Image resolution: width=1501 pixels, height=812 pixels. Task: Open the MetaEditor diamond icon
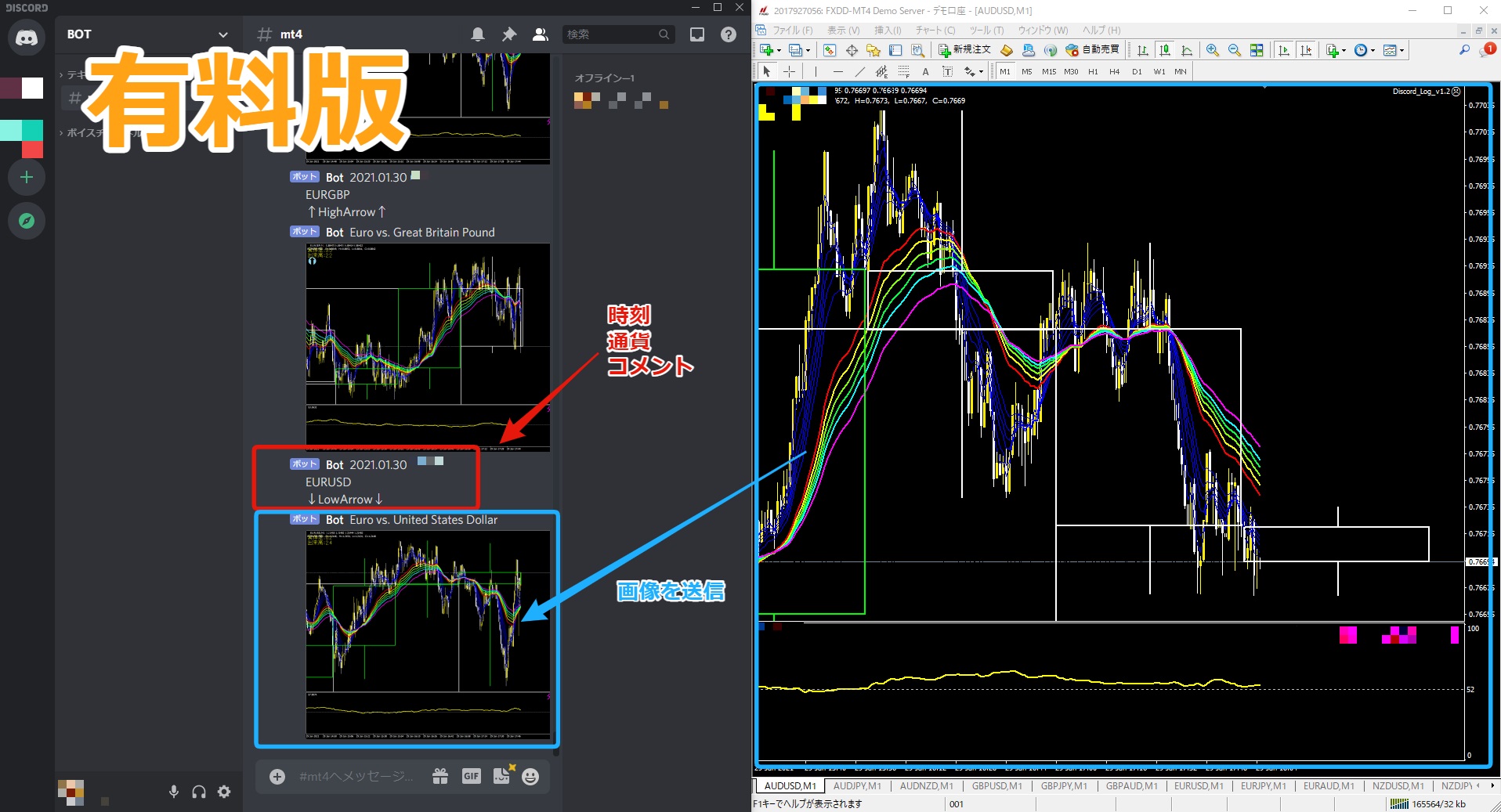[x=1007, y=50]
